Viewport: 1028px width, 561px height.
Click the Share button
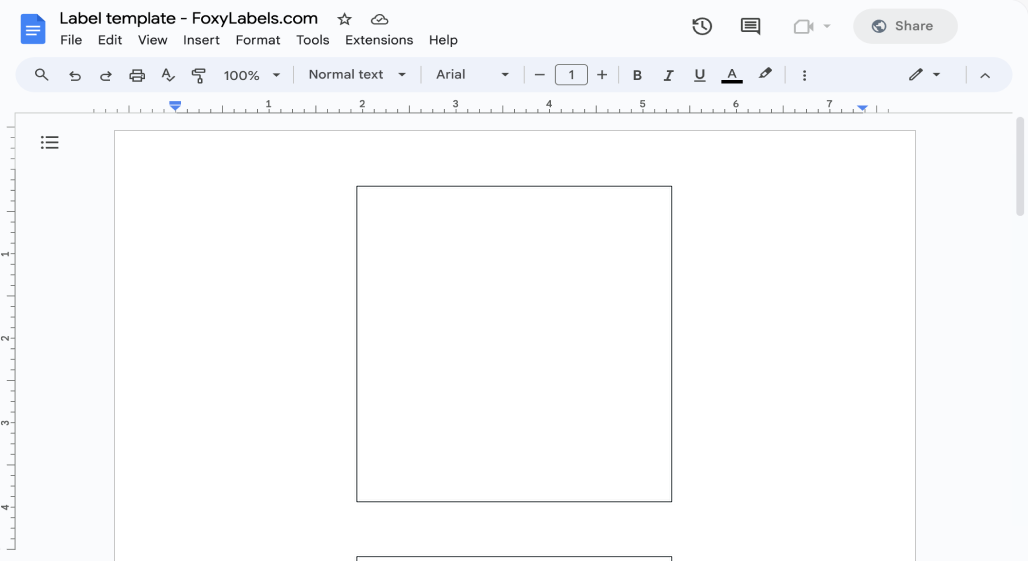(x=905, y=26)
